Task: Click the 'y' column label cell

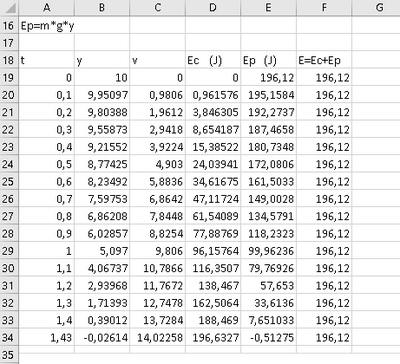Action: click(x=102, y=60)
